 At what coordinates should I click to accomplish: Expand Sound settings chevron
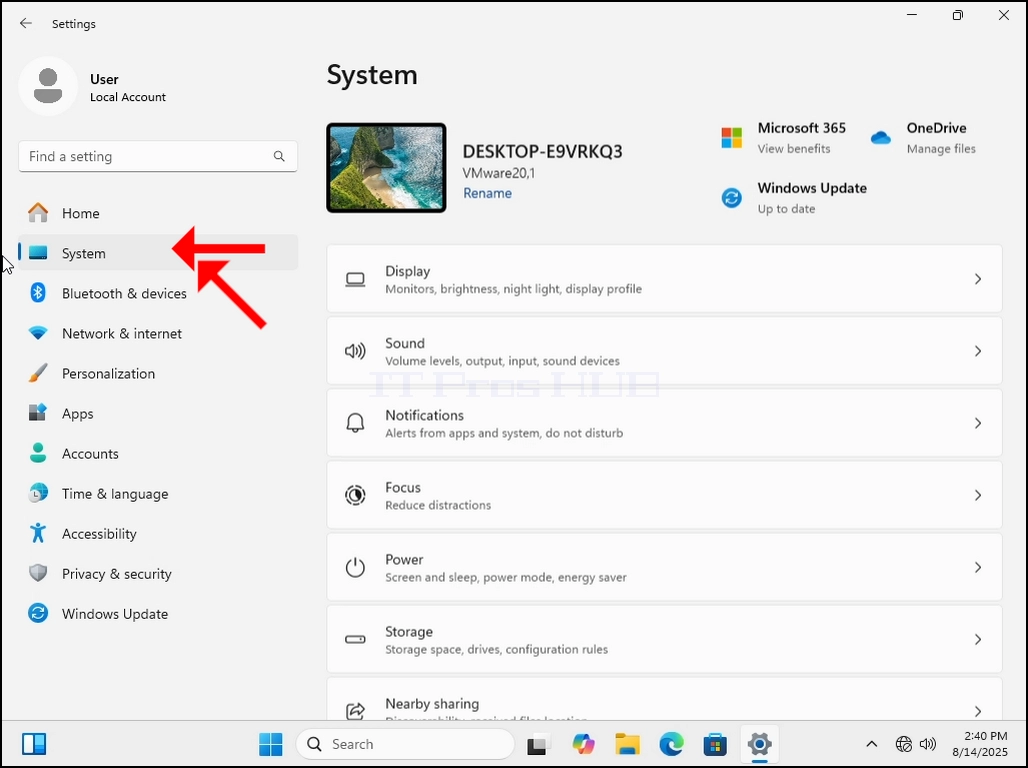978,352
